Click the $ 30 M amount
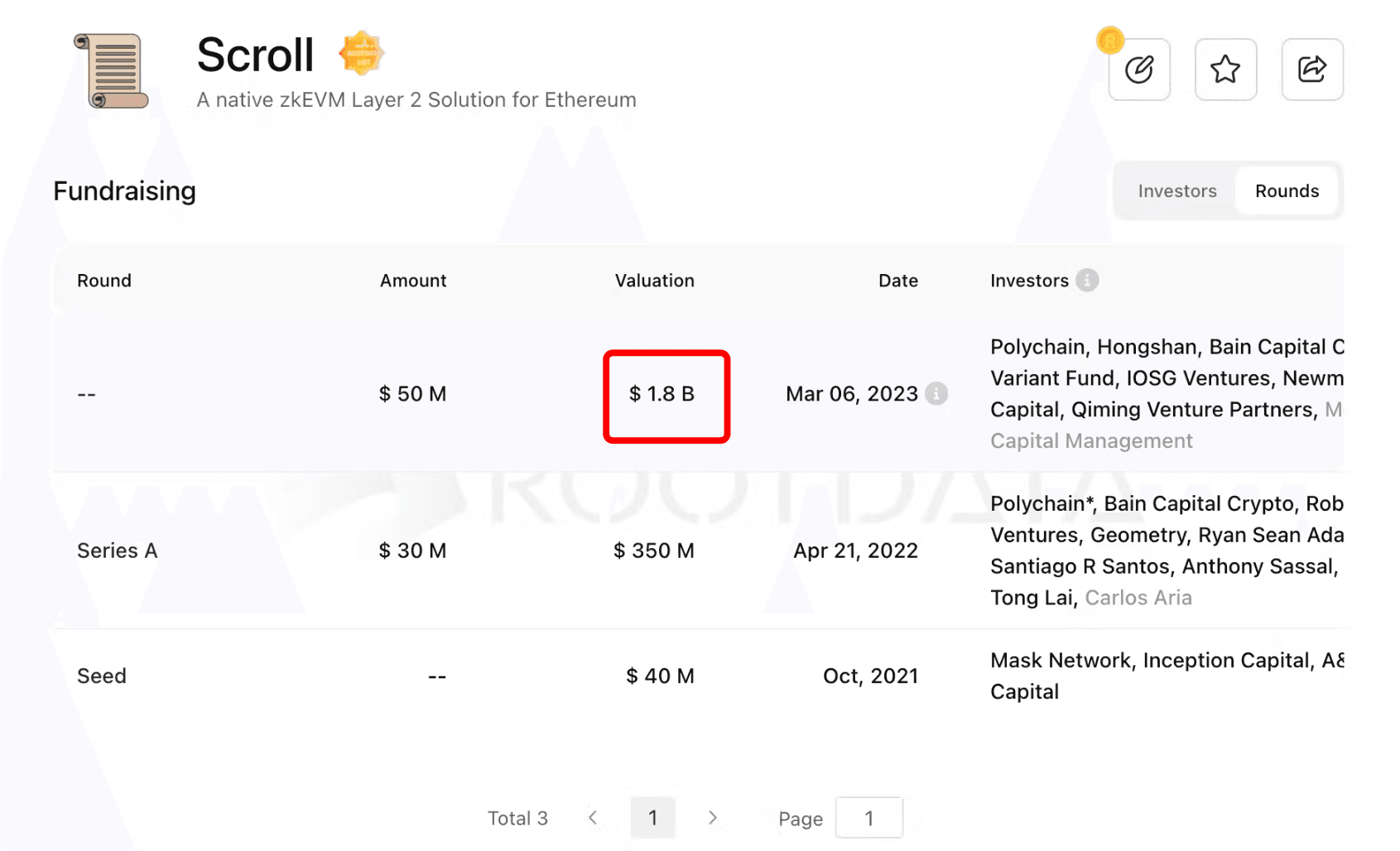This screenshot has height=851, width=1400. point(412,551)
